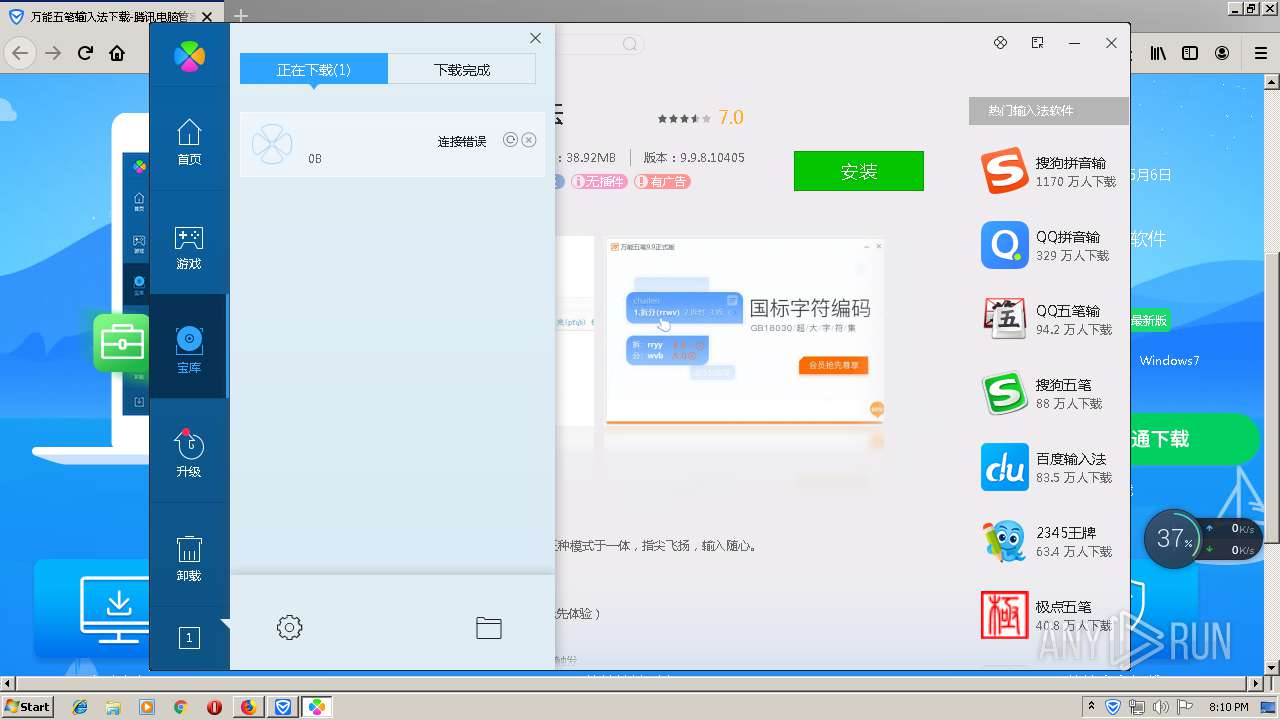Open download settings gear icon
The width and height of the screenshot is (1280, 720).
289,628
